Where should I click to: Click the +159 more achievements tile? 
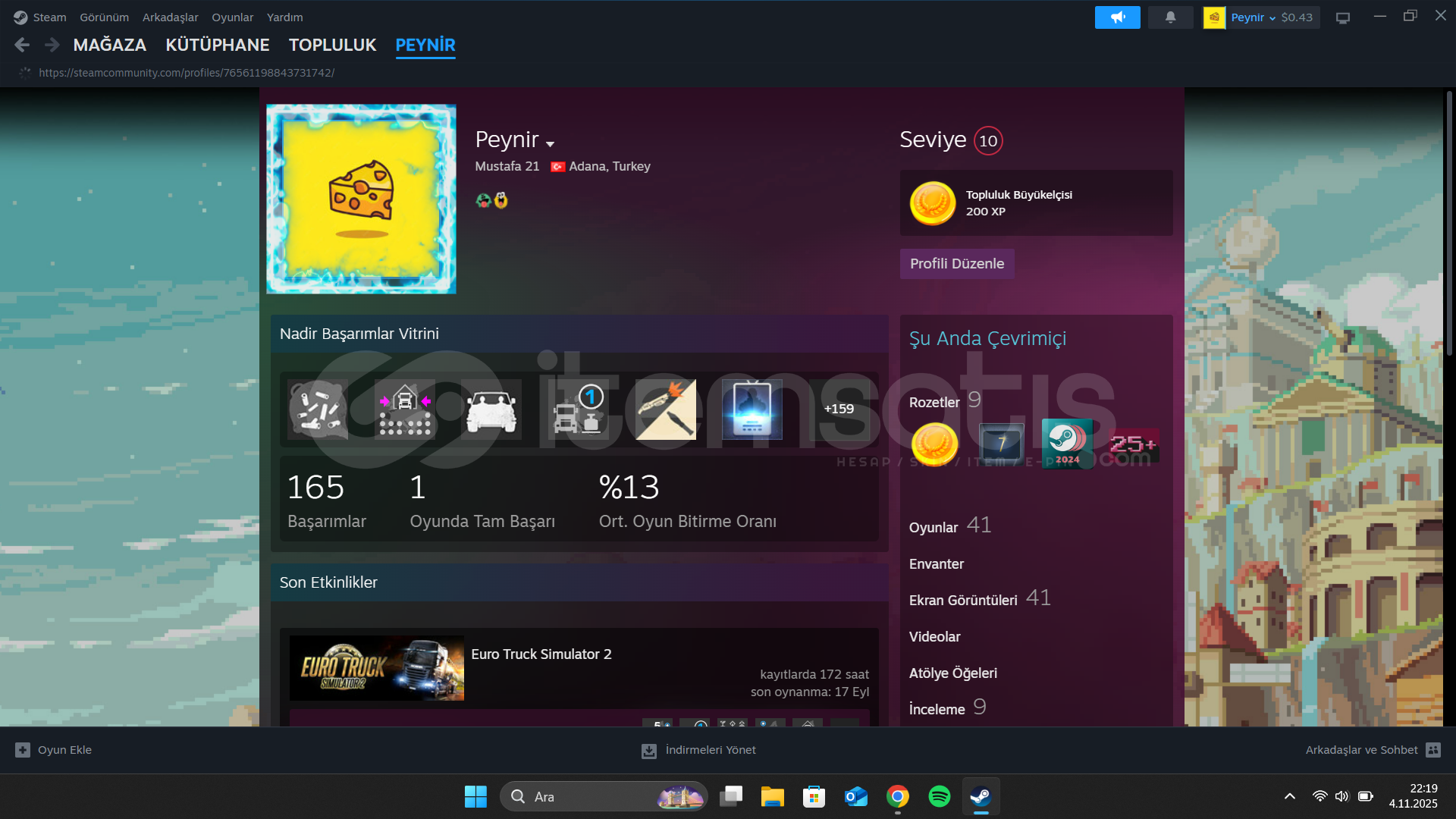(x=839, y=409)
